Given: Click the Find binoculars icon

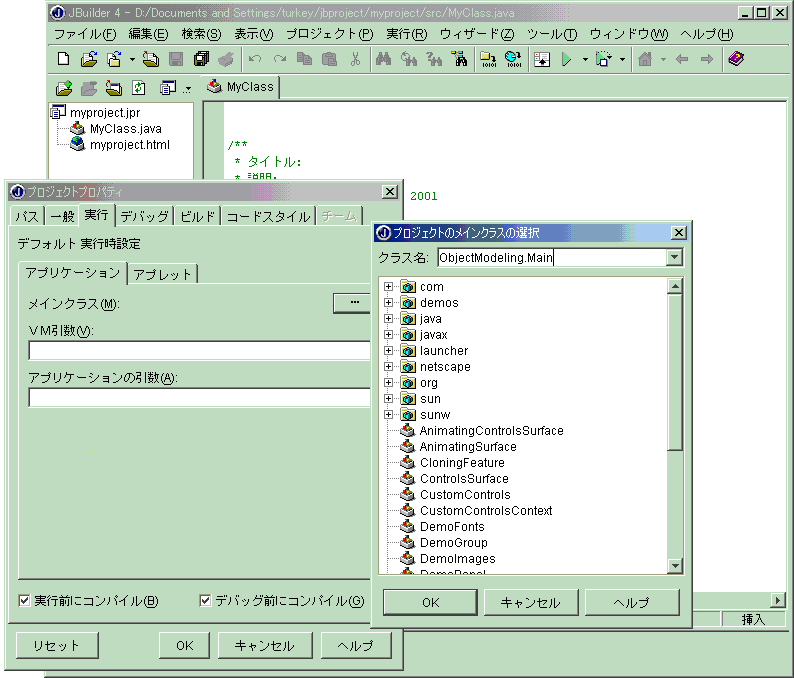Looking at the screenshot, I should (382, 60).
